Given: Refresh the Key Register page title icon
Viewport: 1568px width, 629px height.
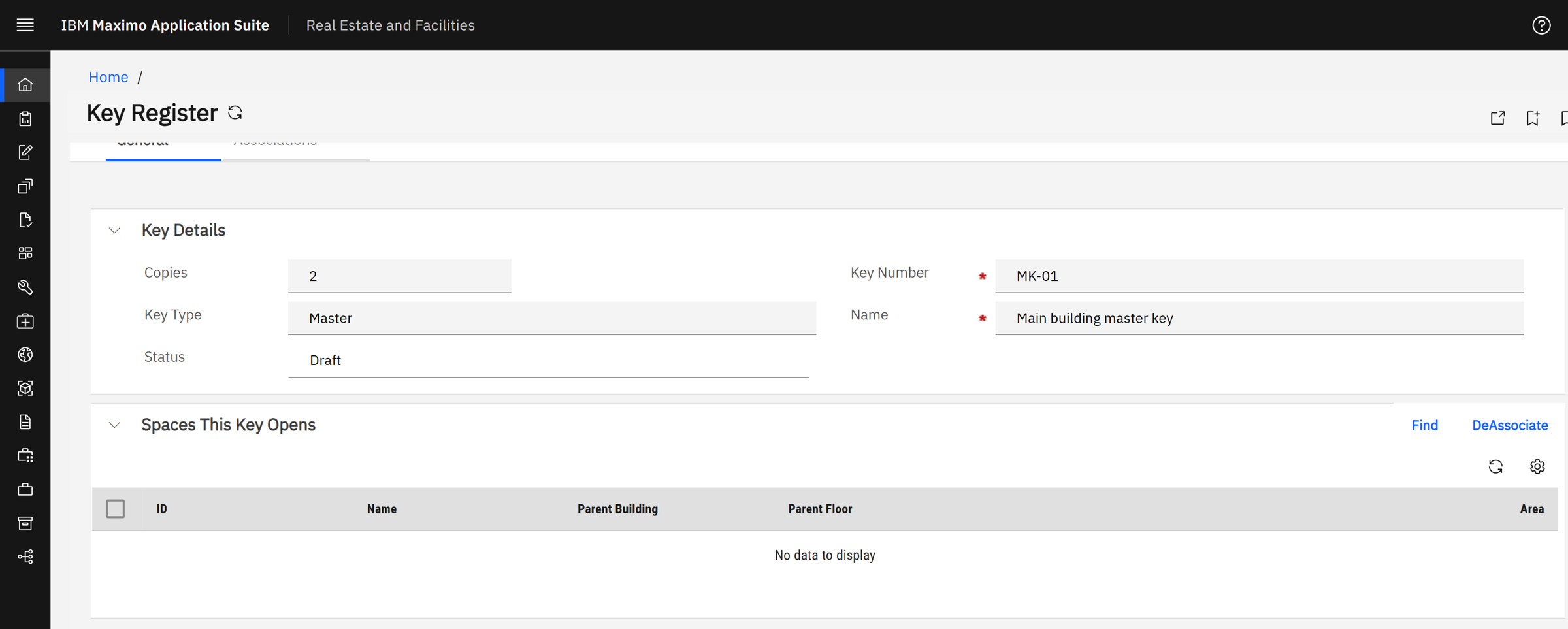Looking at the screenshot, I should point(235,112).
